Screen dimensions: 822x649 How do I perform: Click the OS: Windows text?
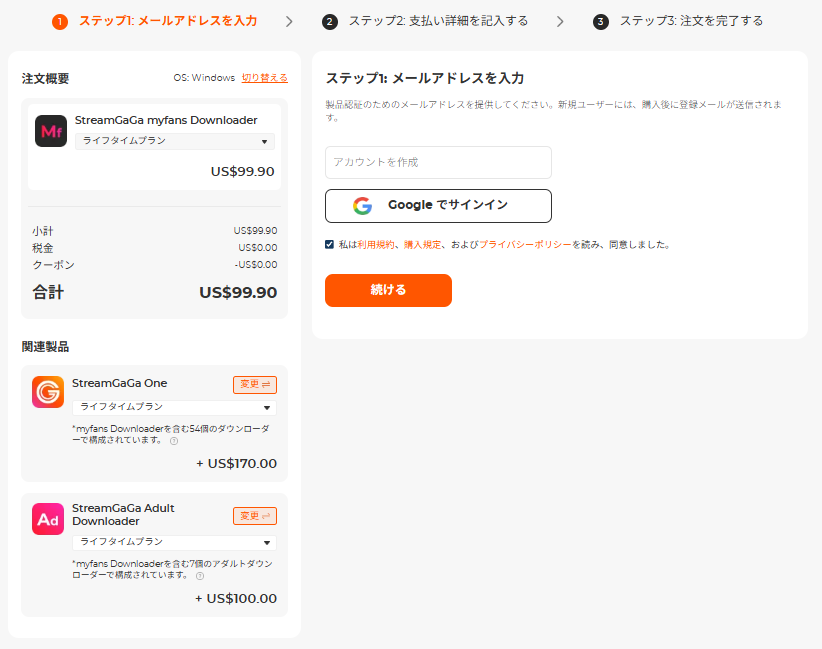tap(204, 78)
